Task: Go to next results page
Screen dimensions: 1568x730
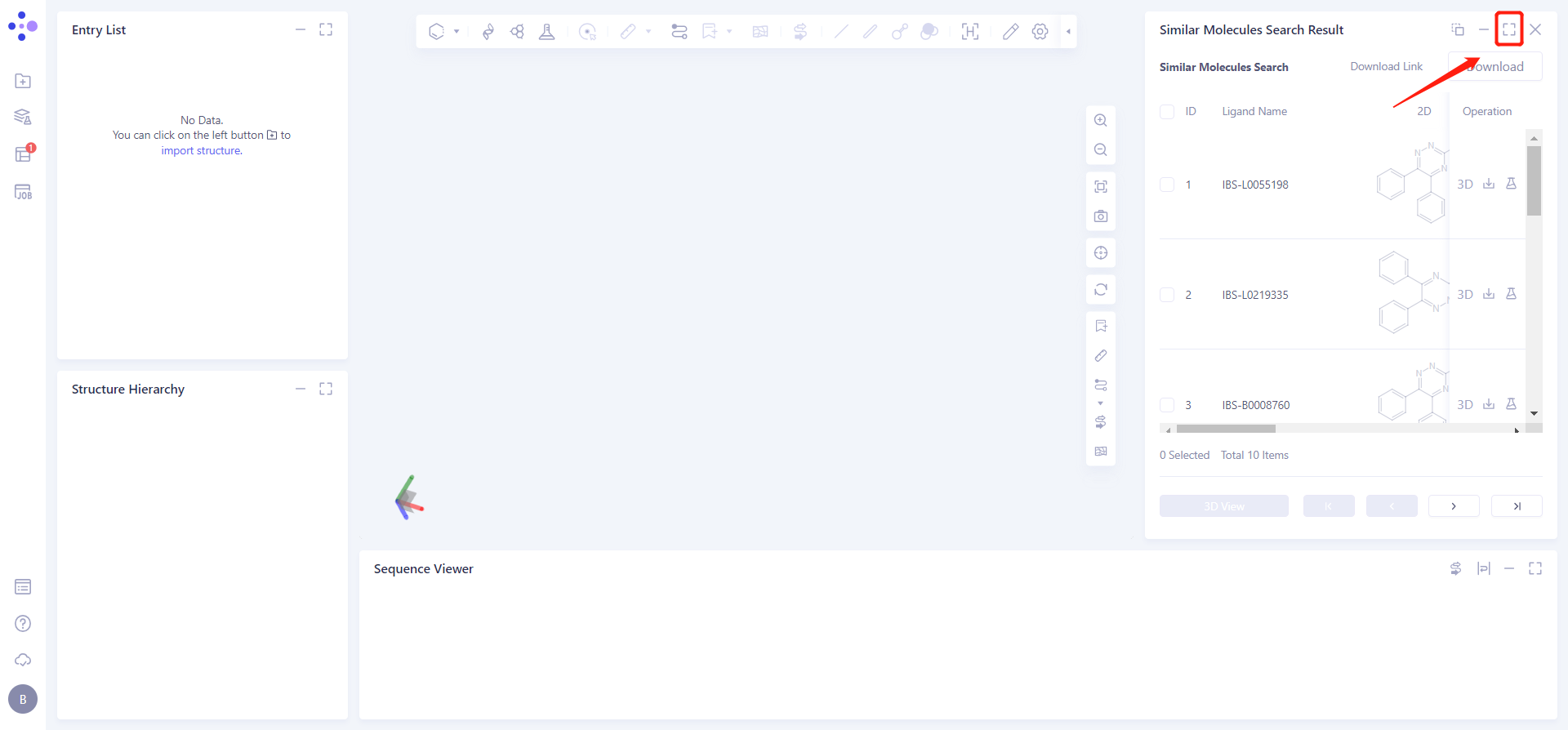Action: 1454,506
